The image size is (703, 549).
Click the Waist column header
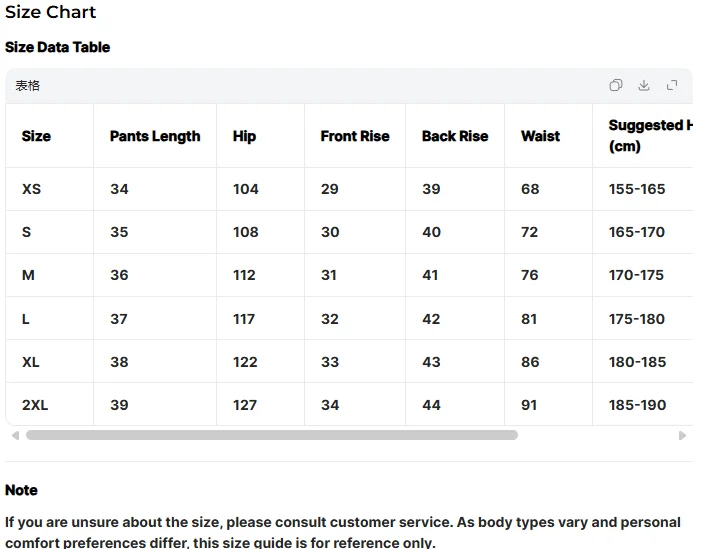540,136
